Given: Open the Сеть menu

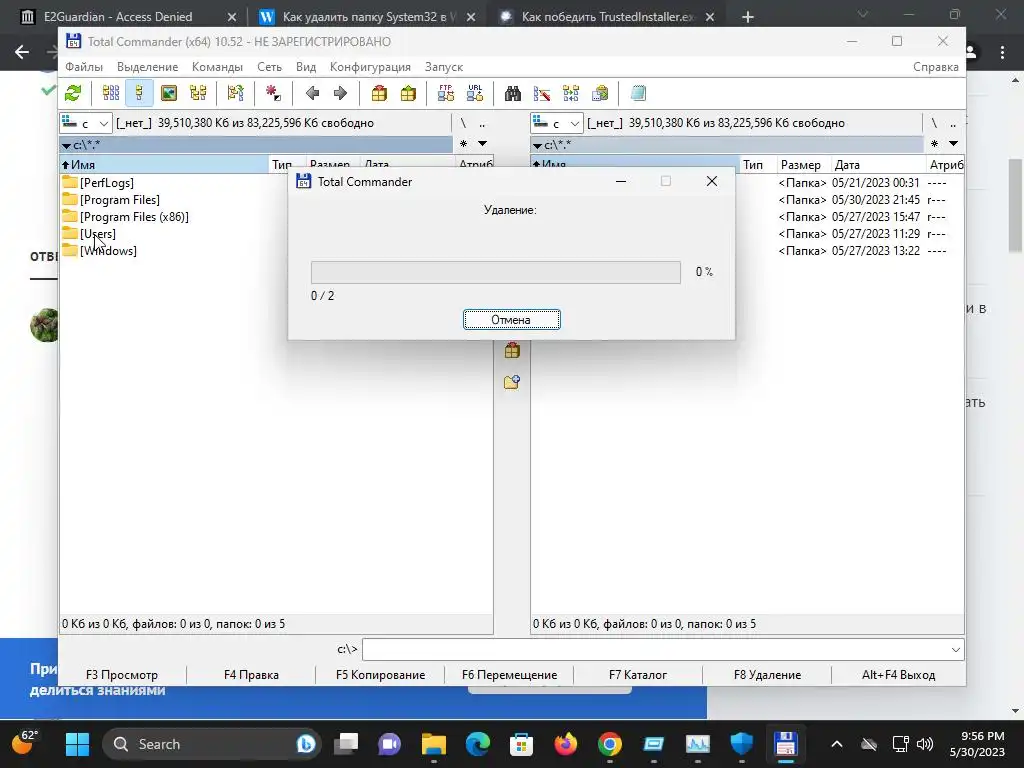Looking at the screenshot, I should 269,67.
